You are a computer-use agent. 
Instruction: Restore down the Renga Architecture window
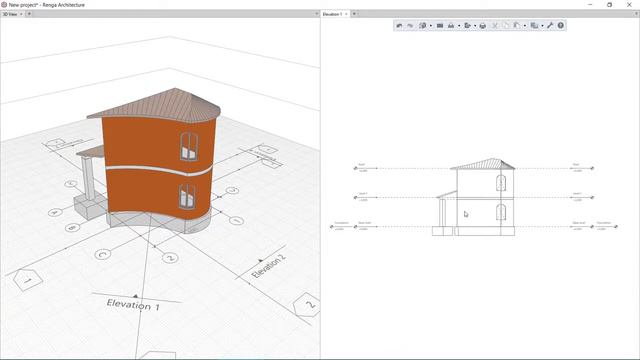pyautogui.click(x=609, y=4)
